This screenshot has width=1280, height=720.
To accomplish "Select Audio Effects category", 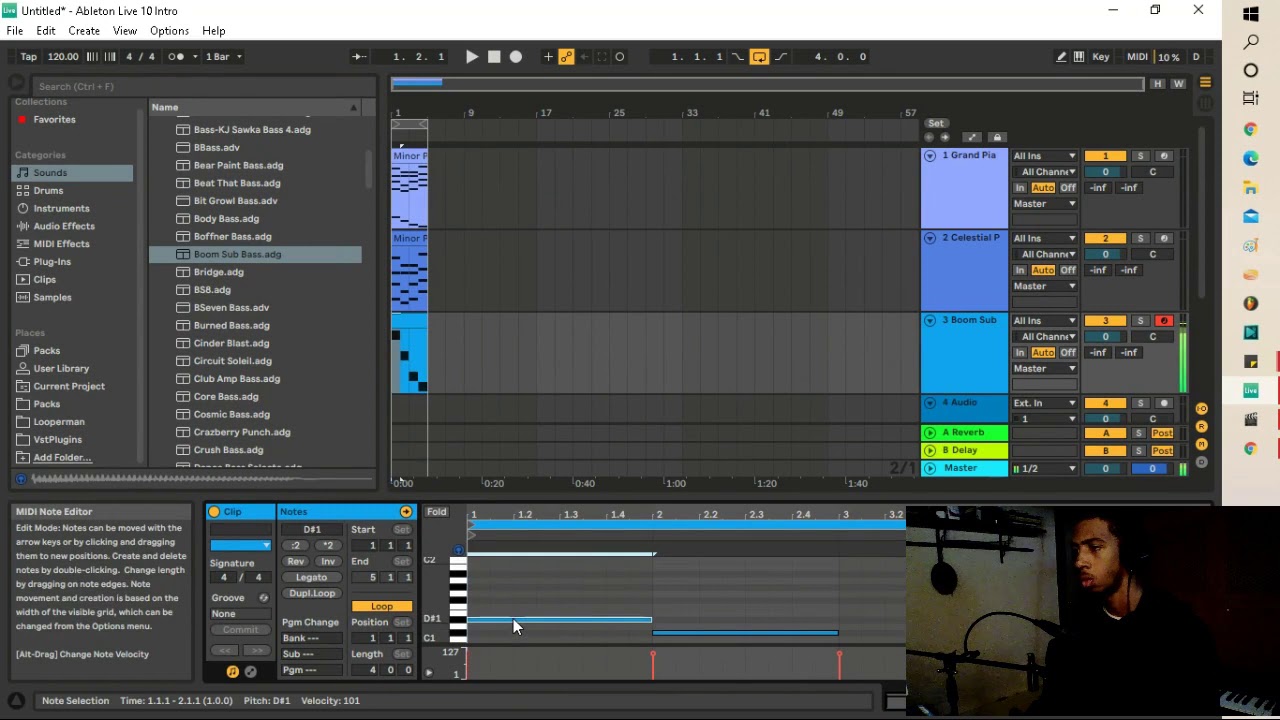I will tap(63, 226).
